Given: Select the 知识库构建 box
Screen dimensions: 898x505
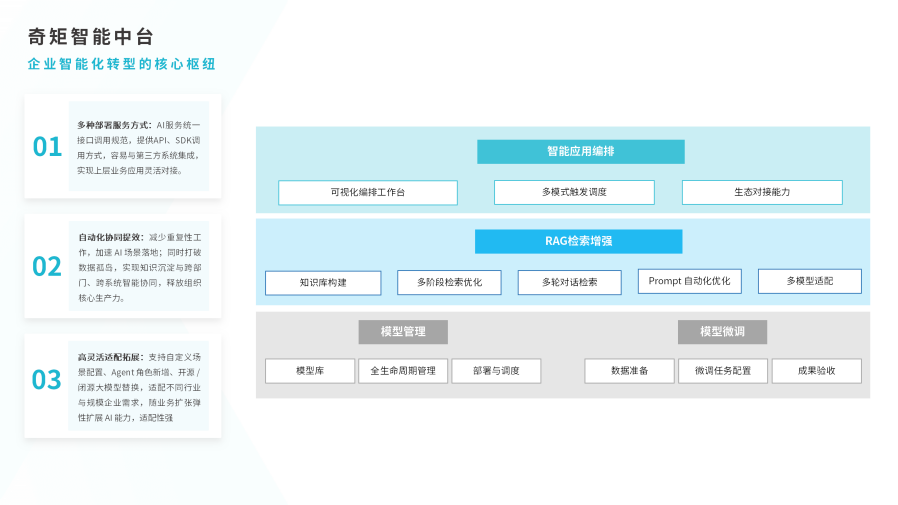Looking at the screenshot, I should [x=322, y=283].
